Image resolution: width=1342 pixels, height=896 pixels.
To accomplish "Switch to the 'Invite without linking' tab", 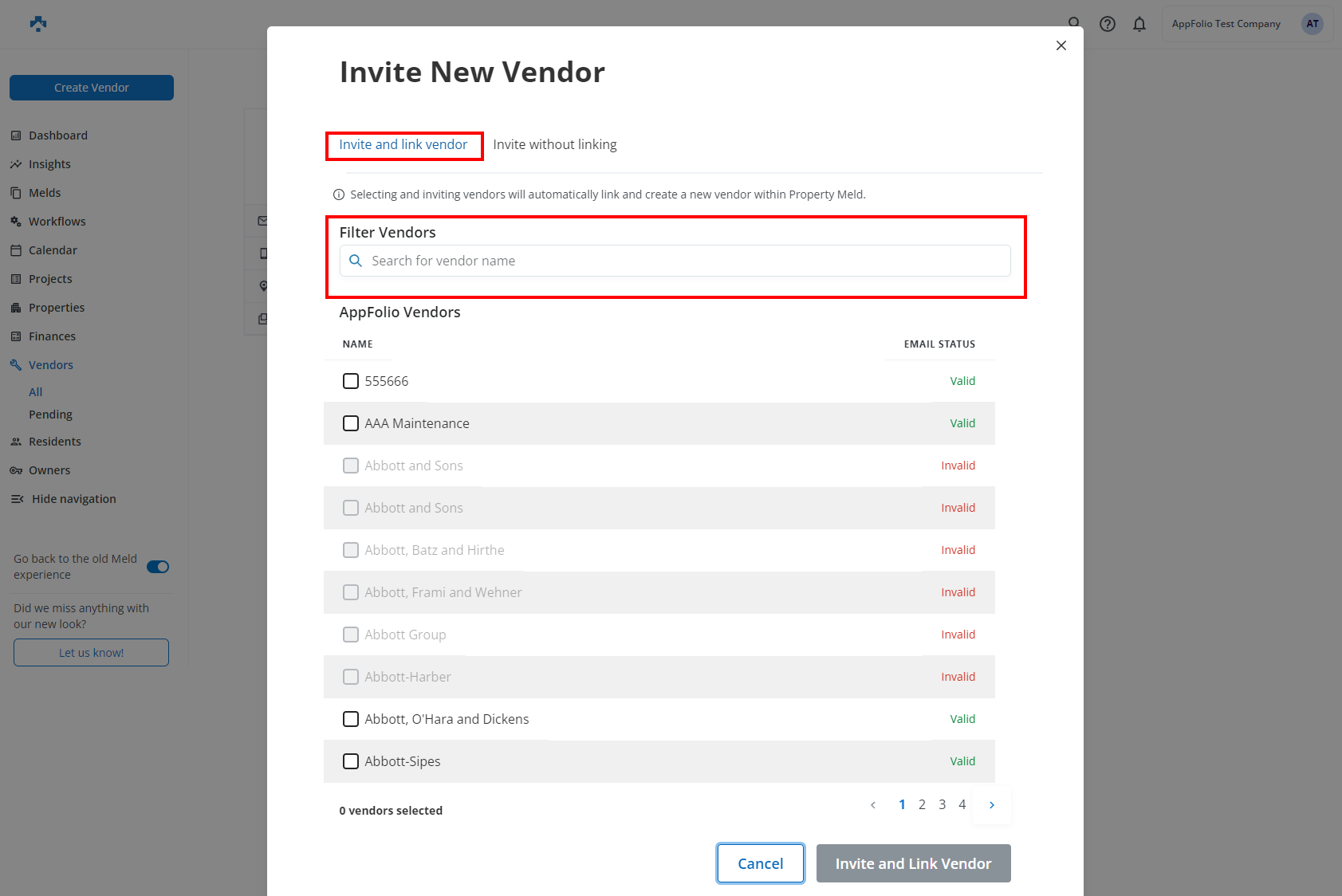I will coord(555,144).
